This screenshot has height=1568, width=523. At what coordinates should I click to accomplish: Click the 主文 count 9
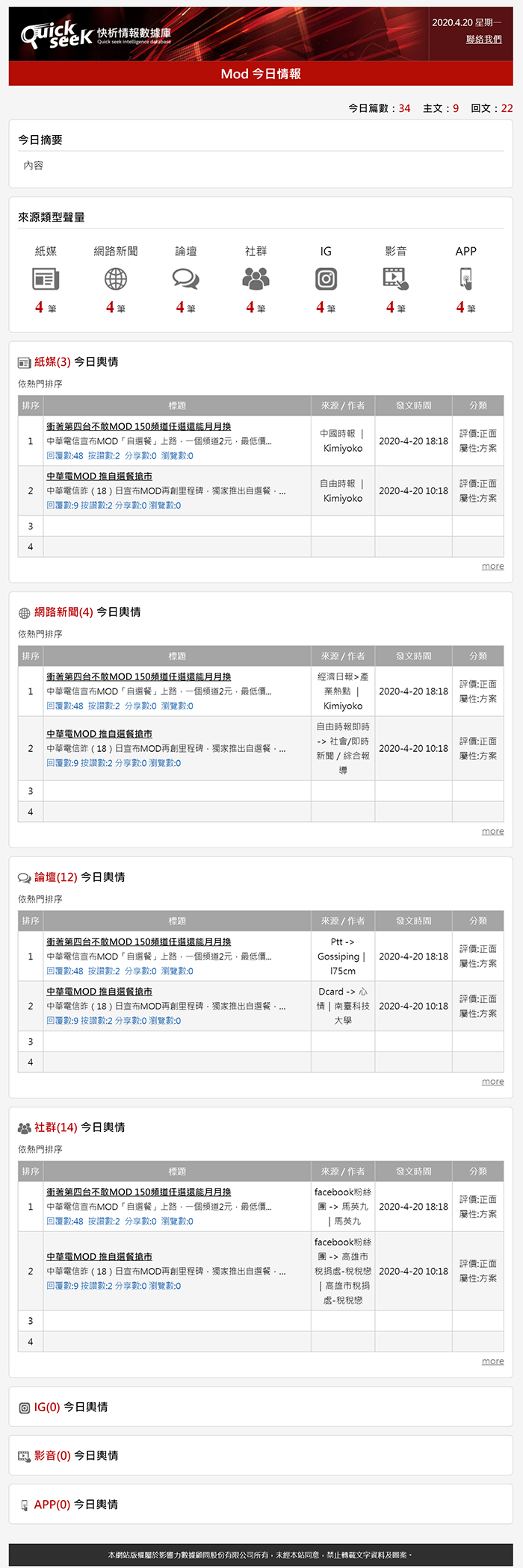[456, 108]
